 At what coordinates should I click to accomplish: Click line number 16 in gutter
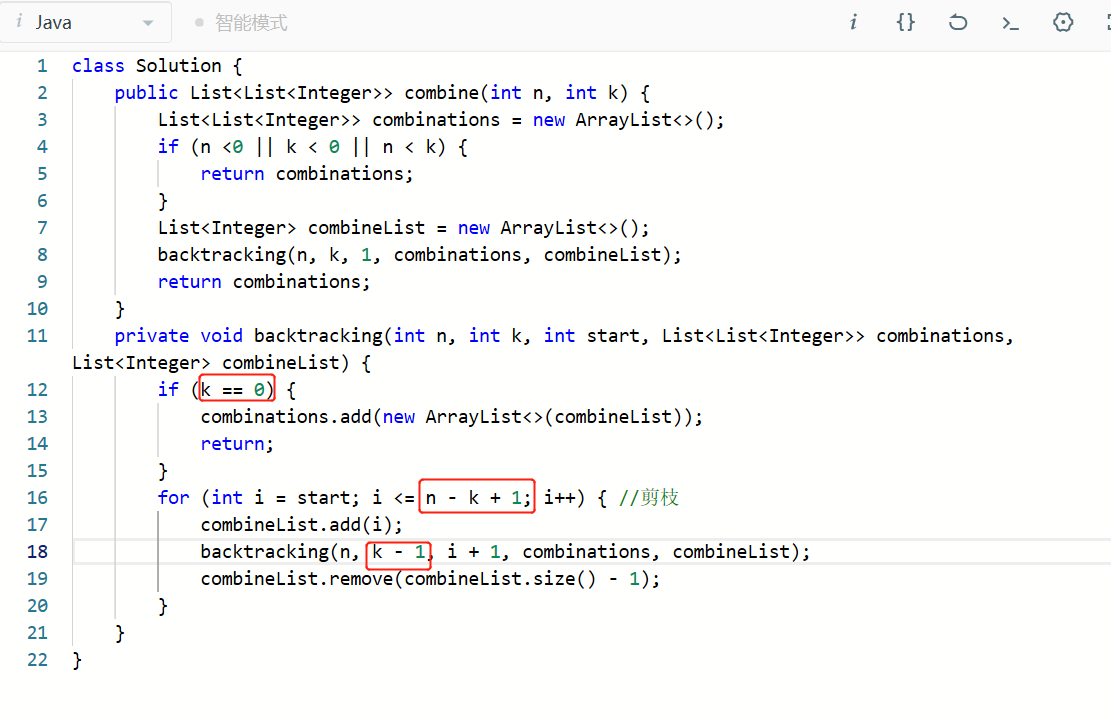pos(38,497)
